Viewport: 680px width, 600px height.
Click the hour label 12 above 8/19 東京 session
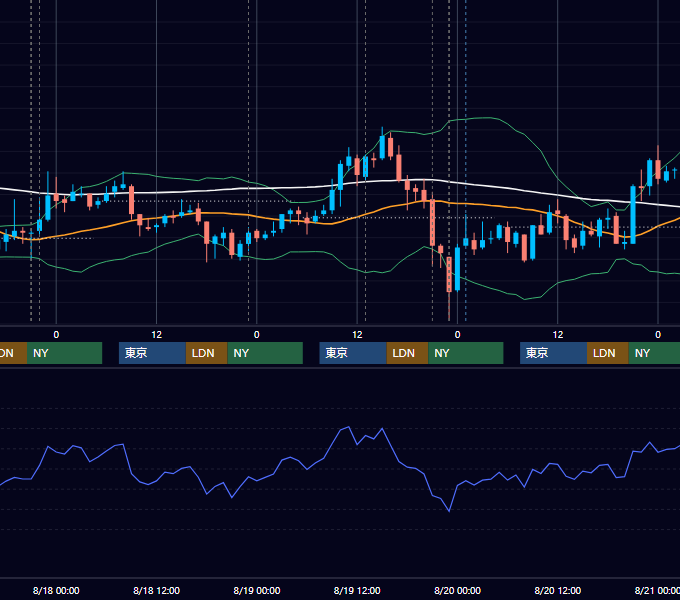click(x=357, y=335)
